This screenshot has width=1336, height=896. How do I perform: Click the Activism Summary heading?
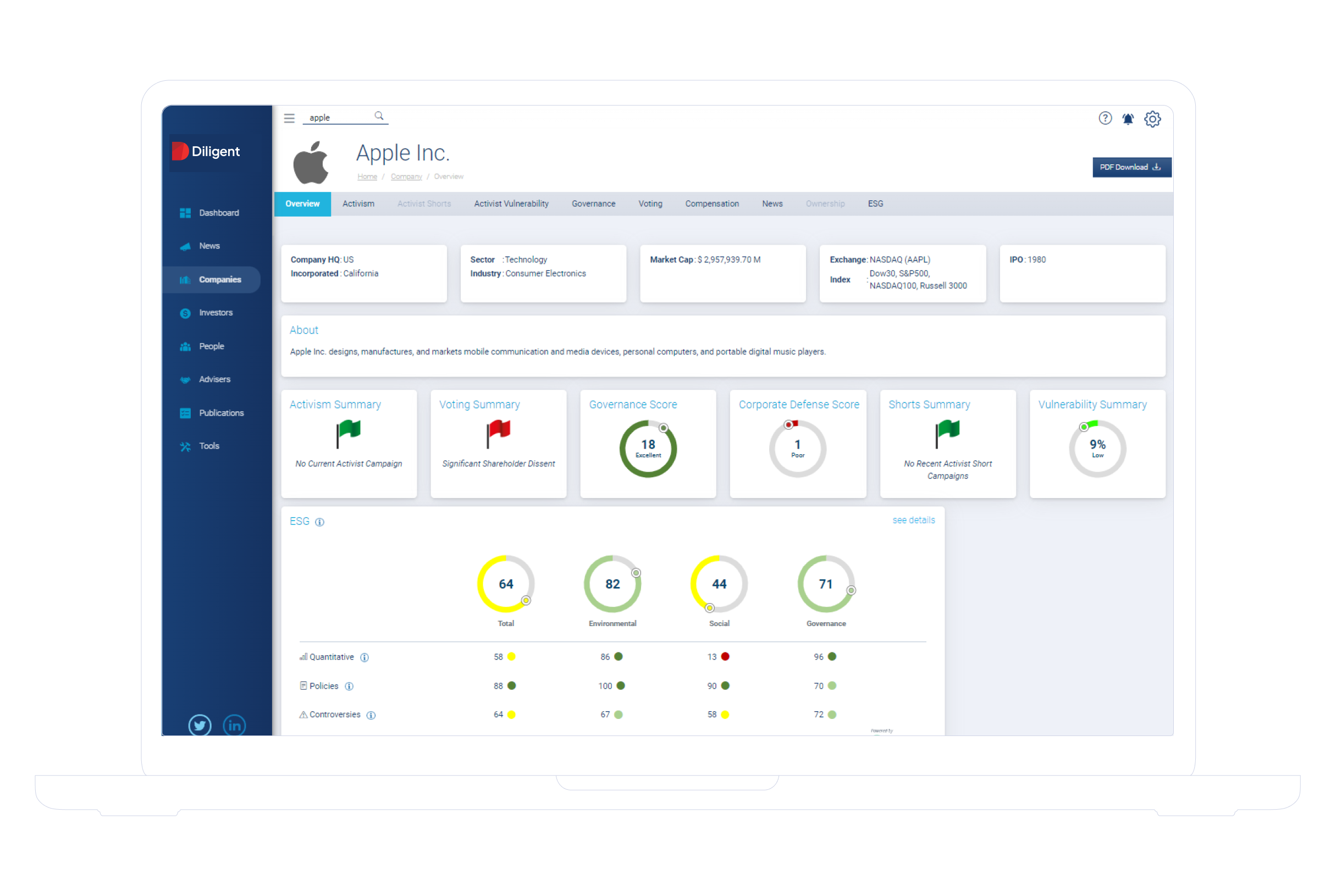coord(335,405)
